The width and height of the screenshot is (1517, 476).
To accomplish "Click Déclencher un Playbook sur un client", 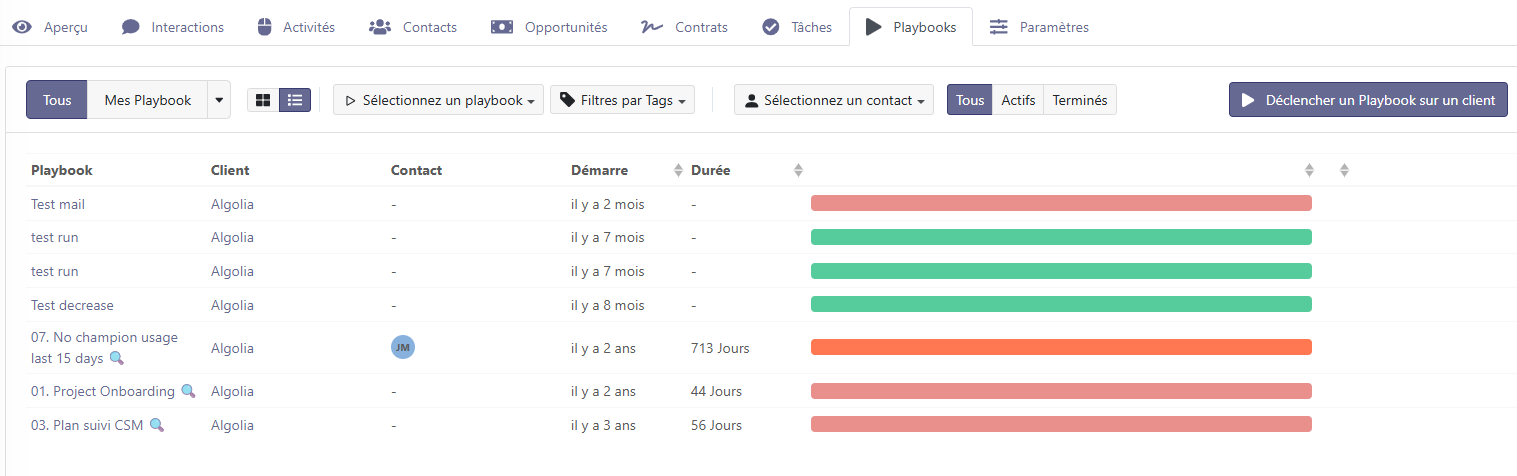I will click(x=1367, y=100).
